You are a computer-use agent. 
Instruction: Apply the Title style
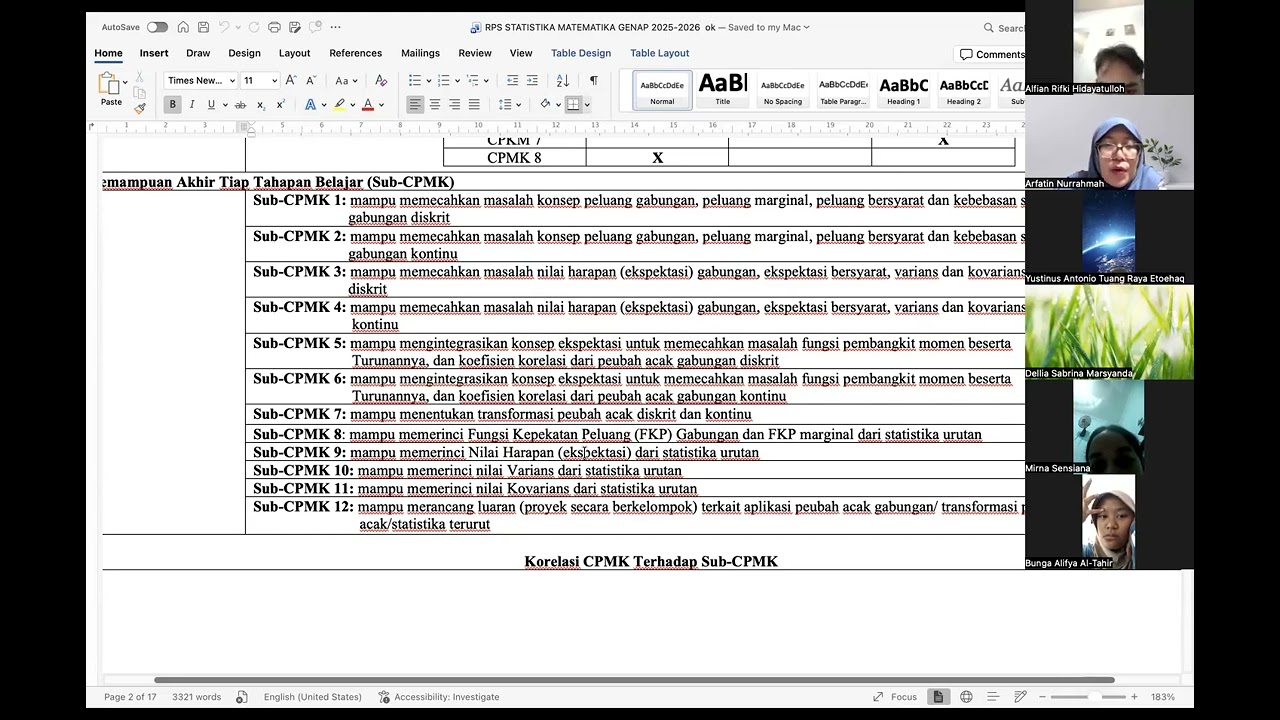click(723, 90)
